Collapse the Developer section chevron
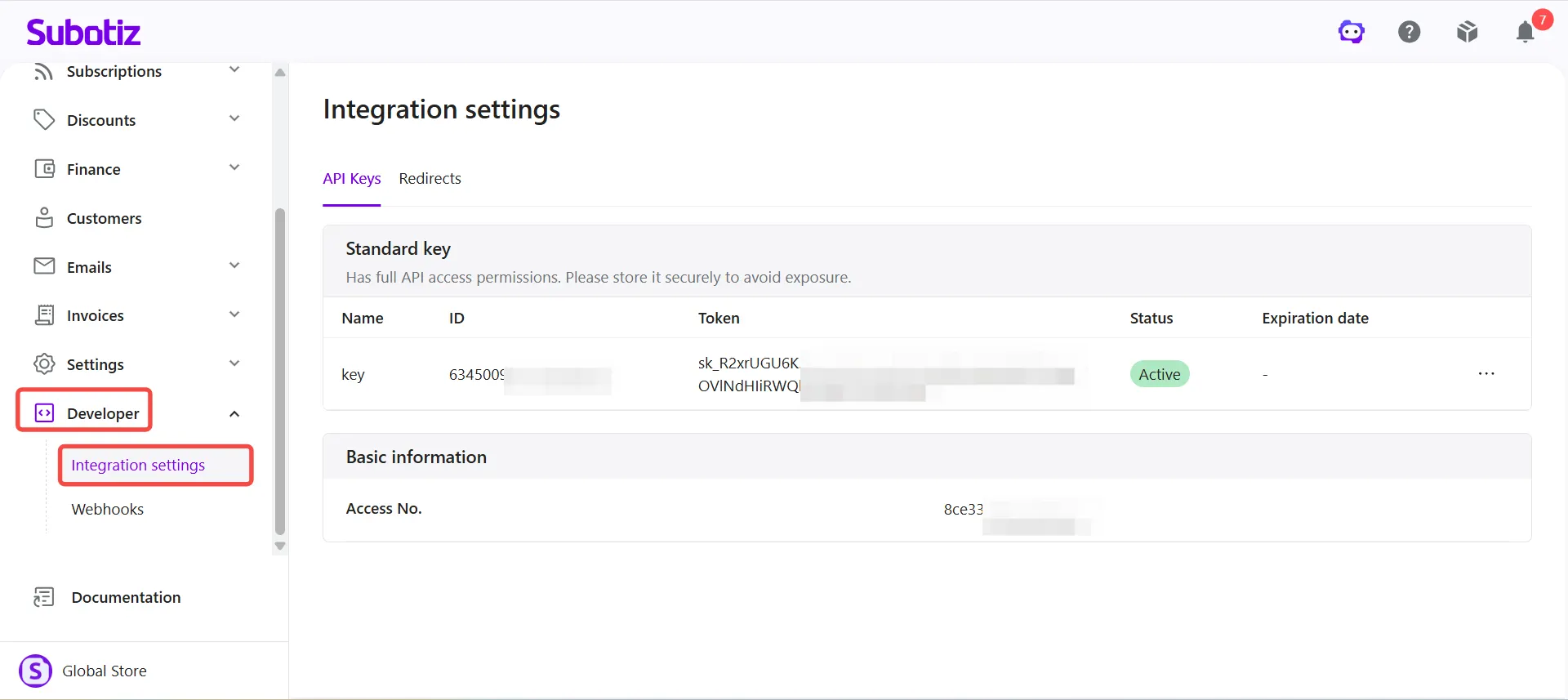Image resolution: width=1568 pixels, height=700 pixels. tap(234, 414)
